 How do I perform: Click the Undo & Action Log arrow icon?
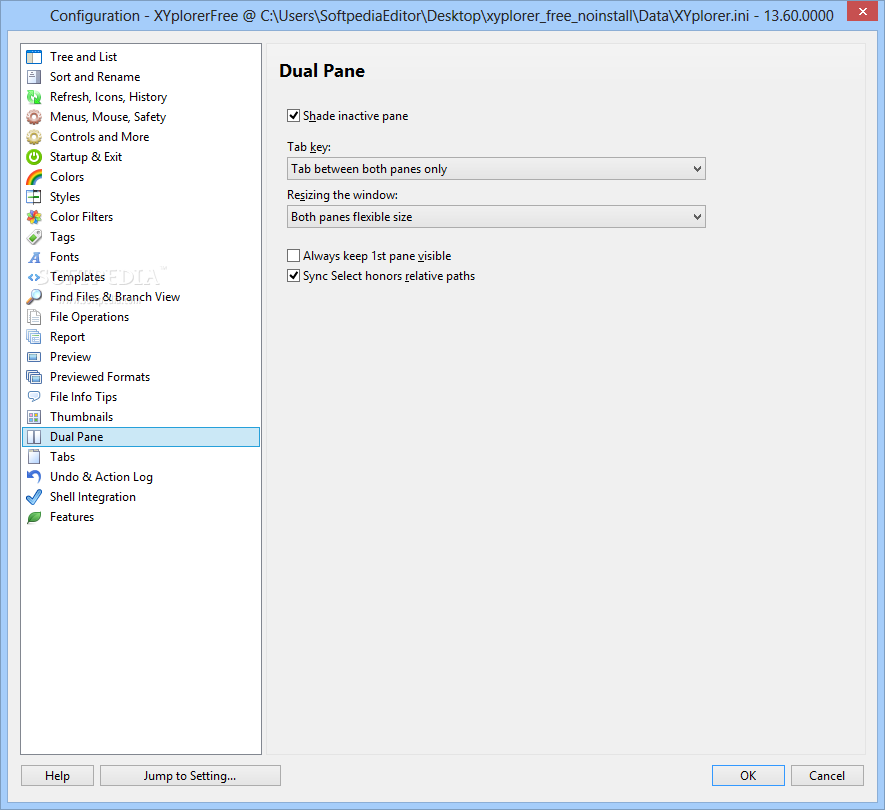(34, 477)
